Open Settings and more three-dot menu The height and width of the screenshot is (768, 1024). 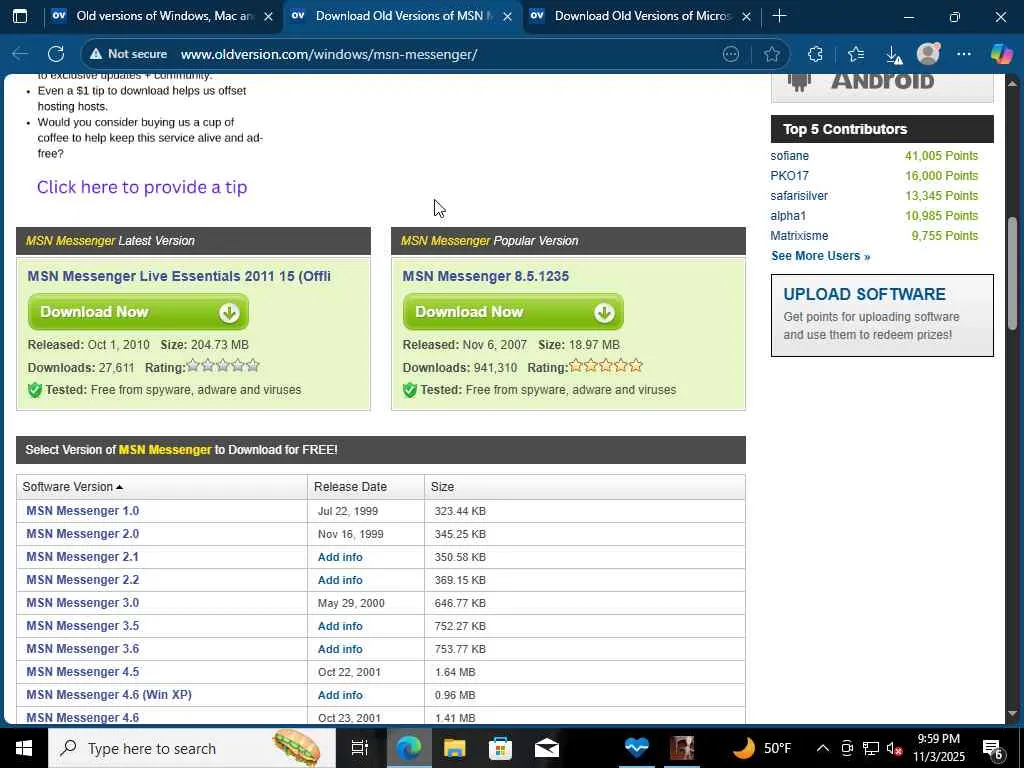(x=964, y=54)
